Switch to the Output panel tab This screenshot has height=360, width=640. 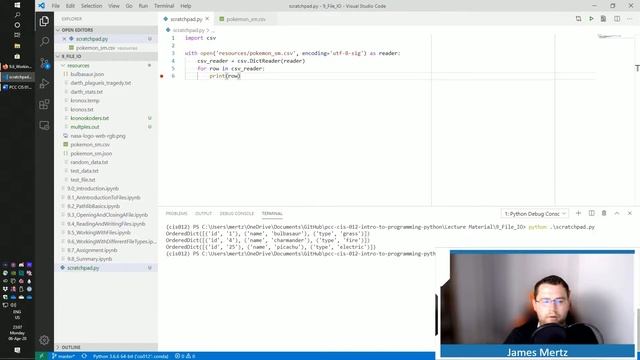(203, 213)
